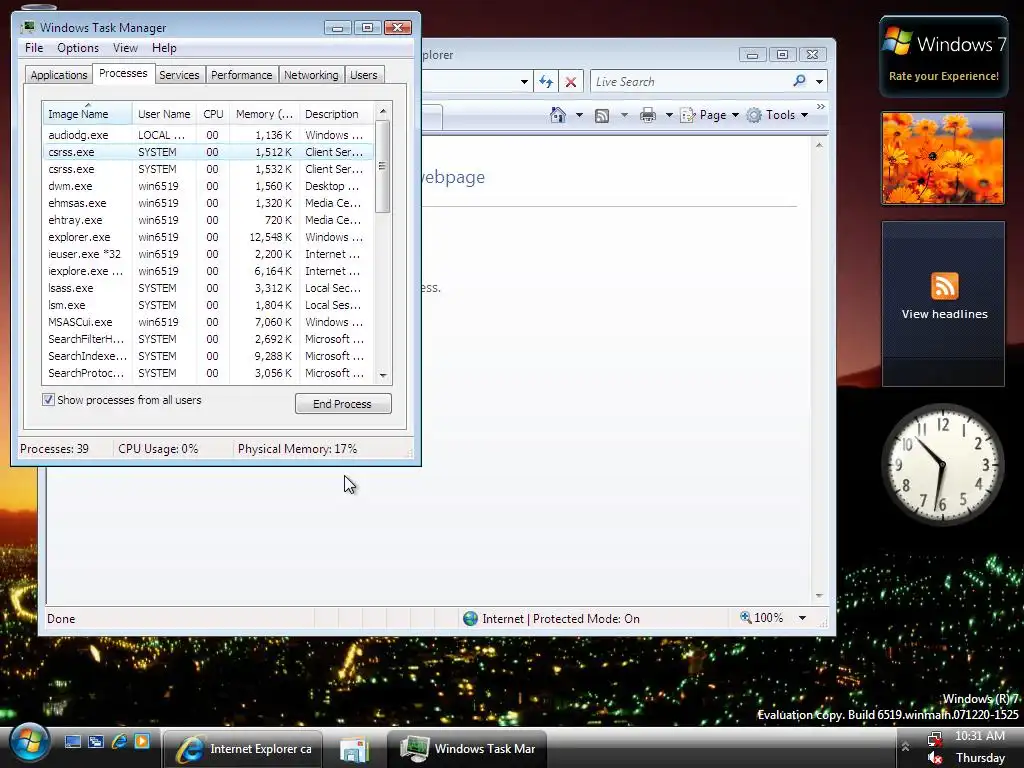Open the dropdown arrow next to Print icon
1024x768 pixels.
pyautogui.click(x=669, y=116)
